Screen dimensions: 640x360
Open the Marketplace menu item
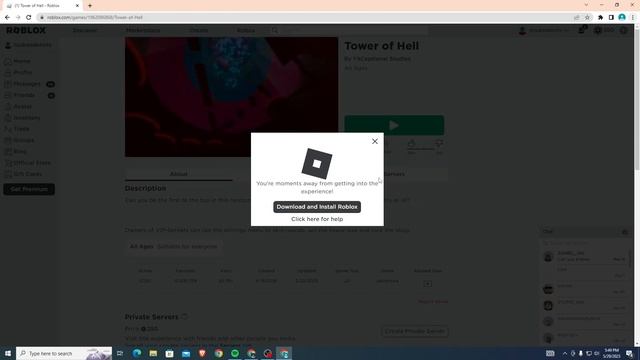pyautogui.click(x=143, y=30)
